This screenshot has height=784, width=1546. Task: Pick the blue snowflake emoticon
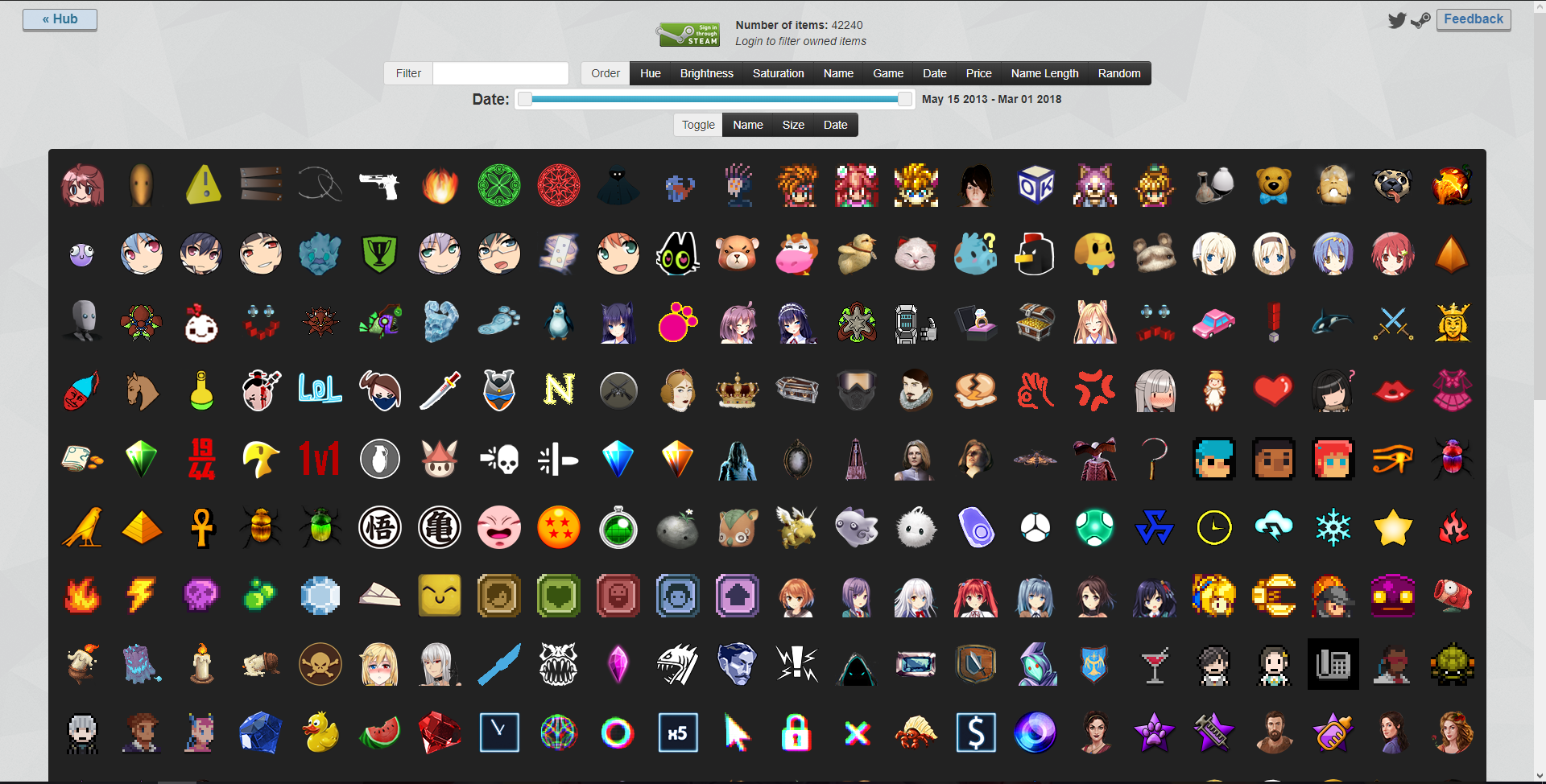[x=1333, y=528]
